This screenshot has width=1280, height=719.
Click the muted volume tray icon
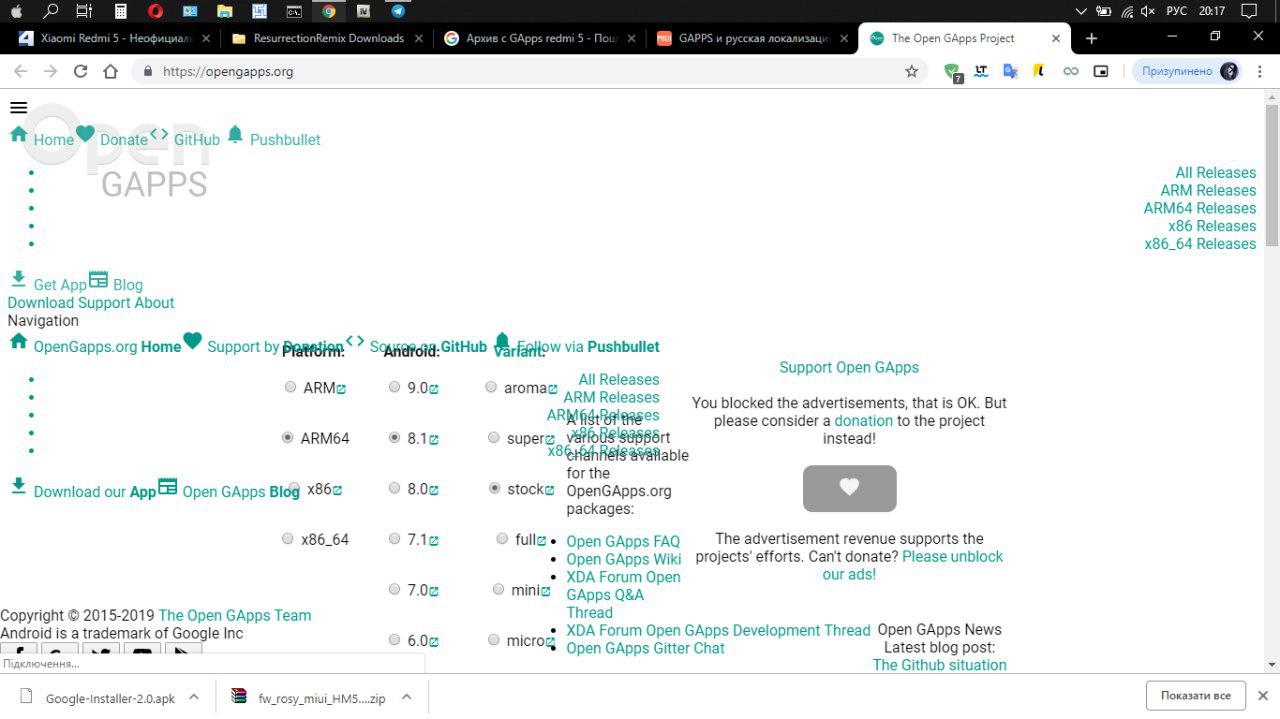1147,12
